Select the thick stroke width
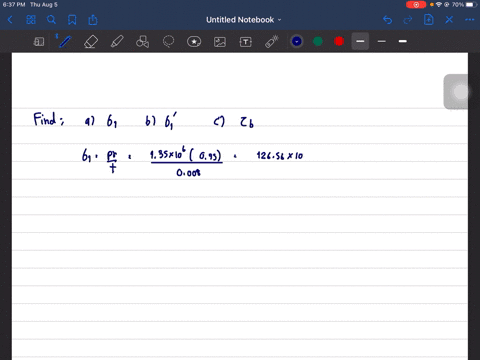480x360 pixels. (x=403, y=41)
